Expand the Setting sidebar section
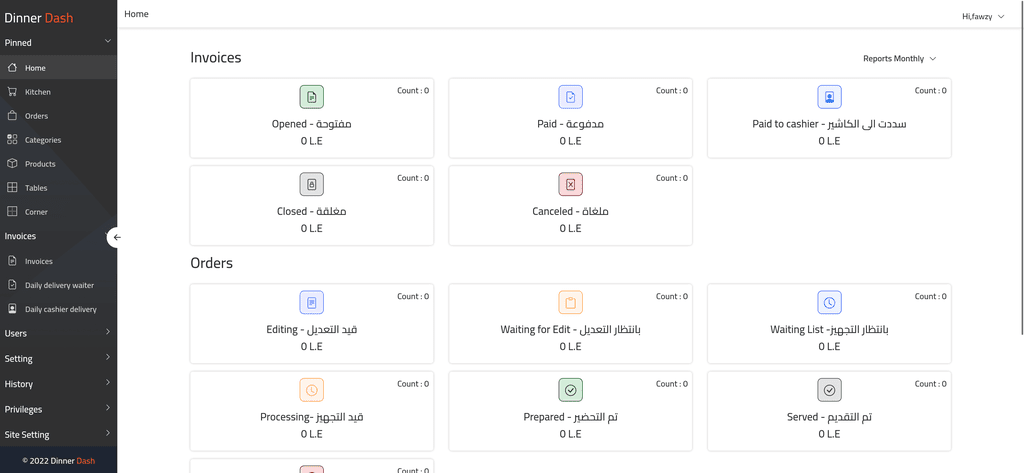This screenshot has height=473, width=1024. 108,358
